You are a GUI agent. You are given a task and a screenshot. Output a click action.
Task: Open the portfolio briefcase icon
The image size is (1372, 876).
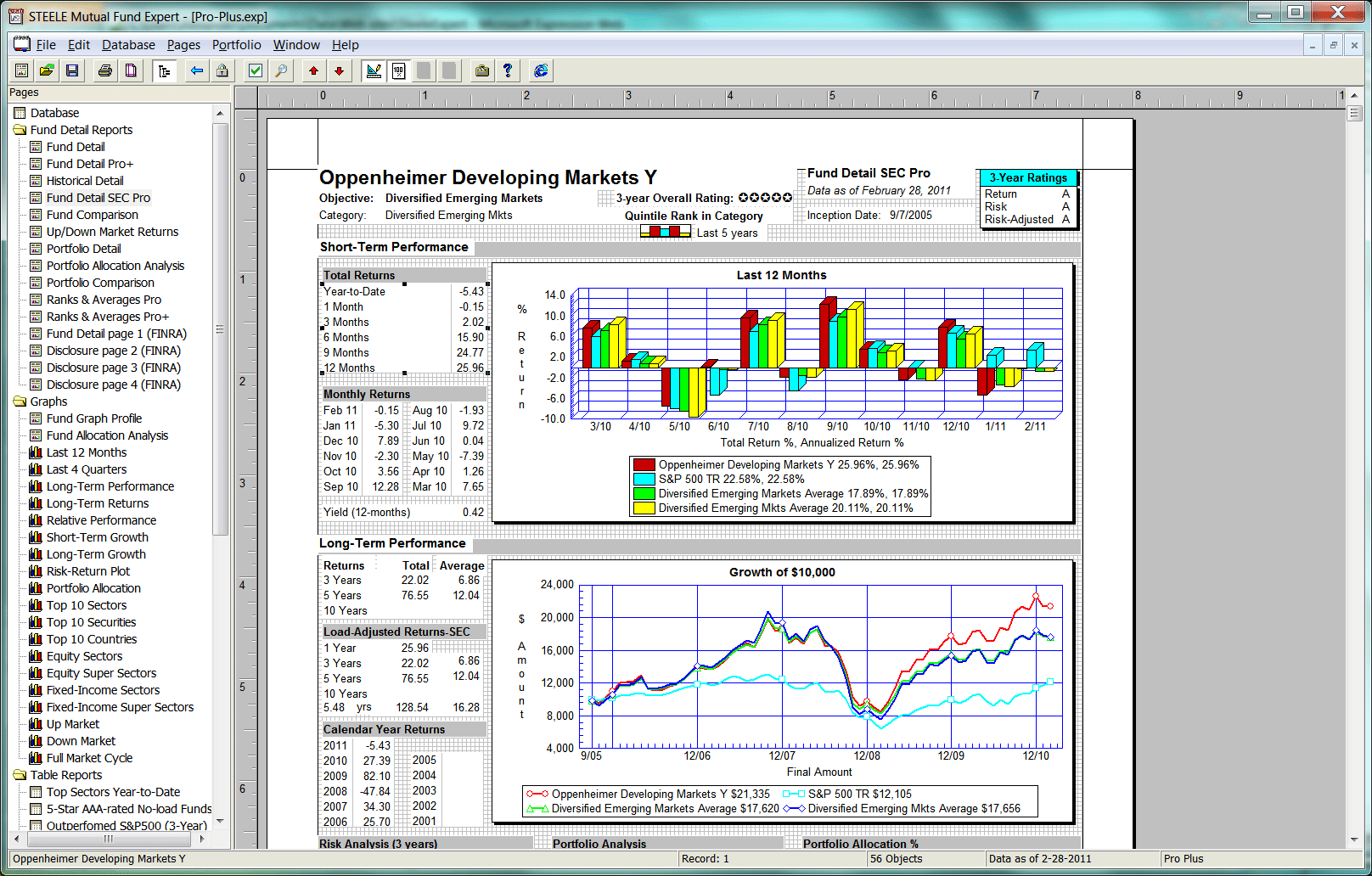pyautogui.click(x=482, y=71)
